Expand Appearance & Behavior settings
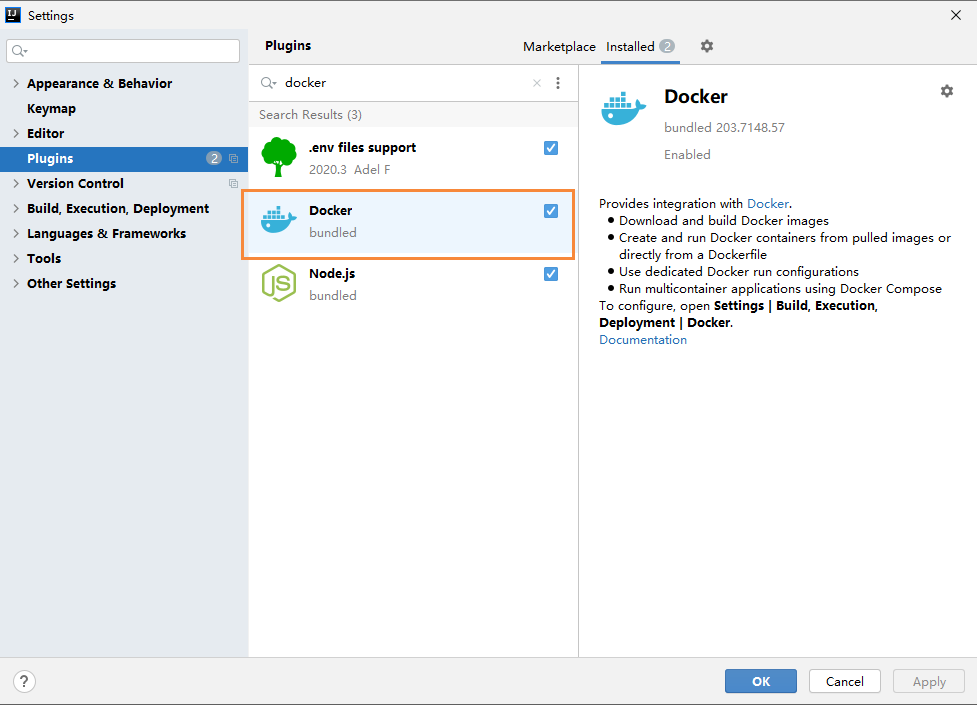977x705 pixels. [x=16, y=84]
